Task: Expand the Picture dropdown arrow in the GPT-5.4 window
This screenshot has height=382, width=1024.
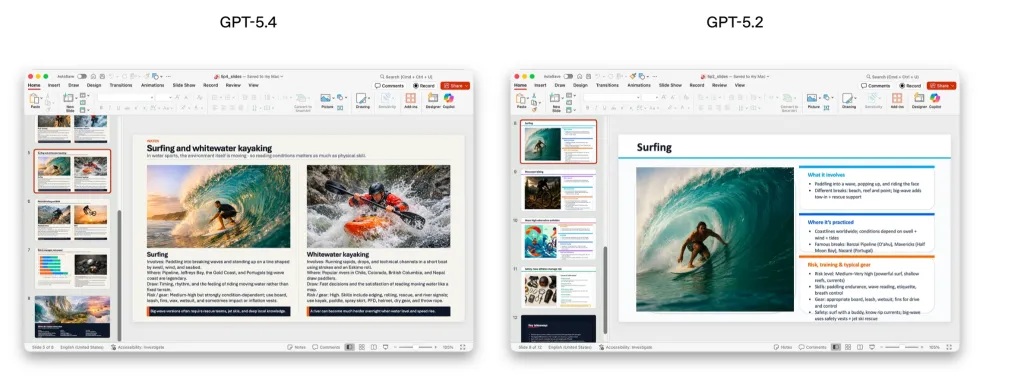Action: [x=334, y=98]
